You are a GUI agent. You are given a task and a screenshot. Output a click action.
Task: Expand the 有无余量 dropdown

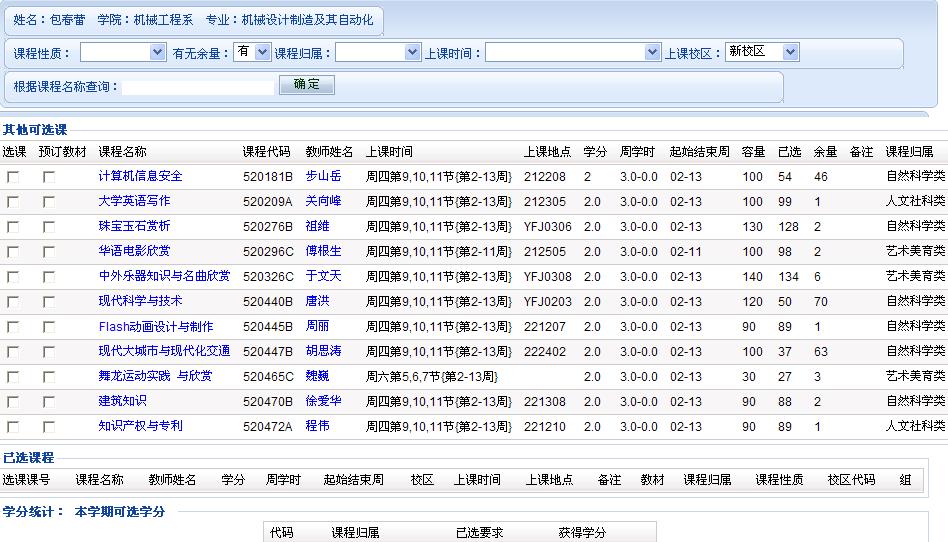(x=252, y=52)
